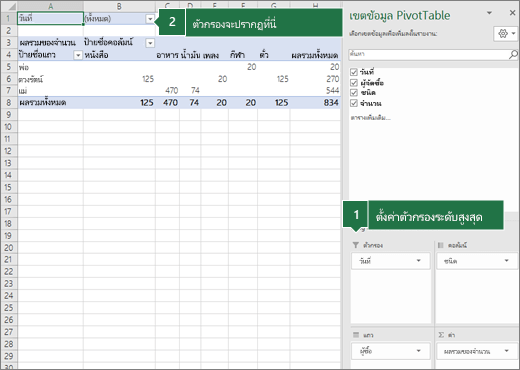Screen dimensions: 520x370
Task: Select the cell with value 74 in row 7
Action: pyautogui.click(x=190, y=91)
